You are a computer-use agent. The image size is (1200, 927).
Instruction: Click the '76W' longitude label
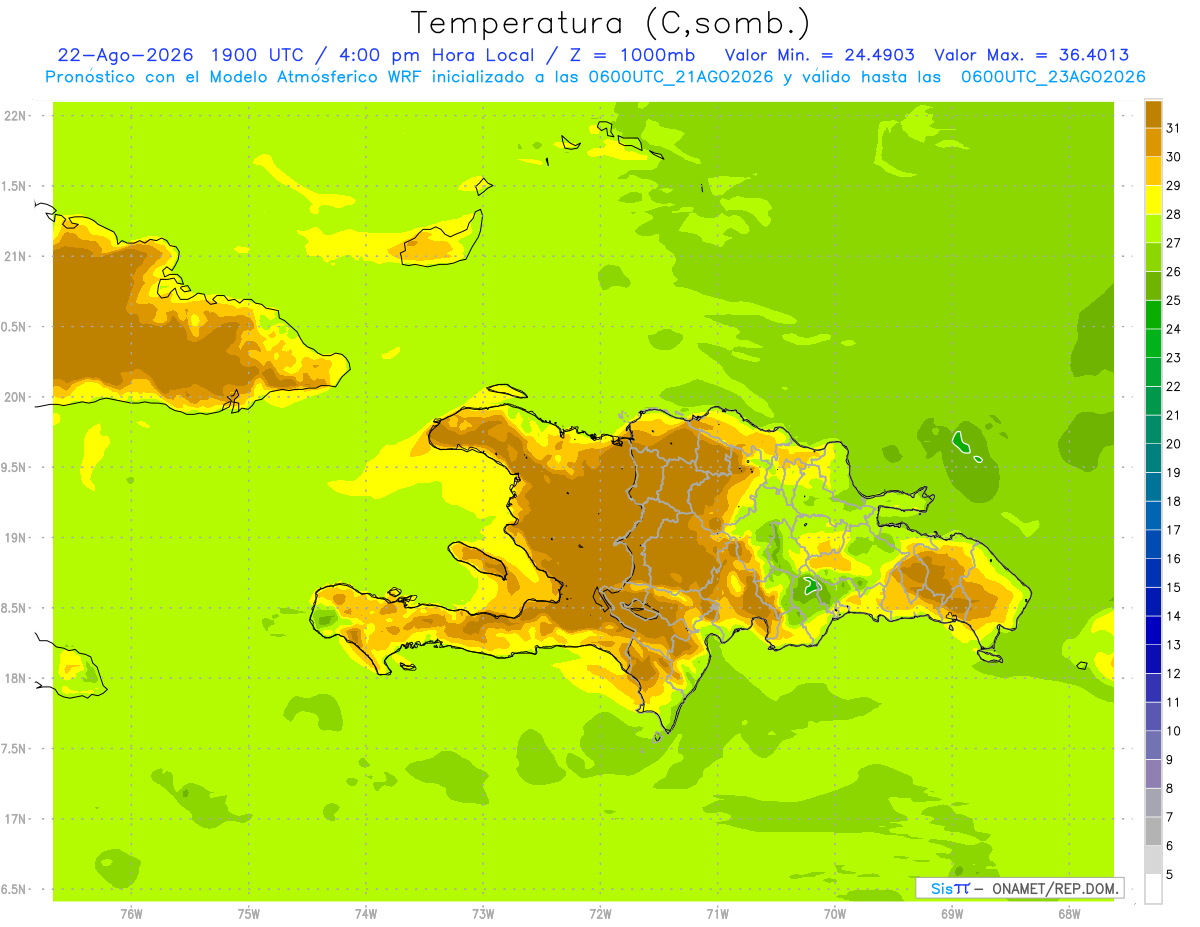point(131,914)
